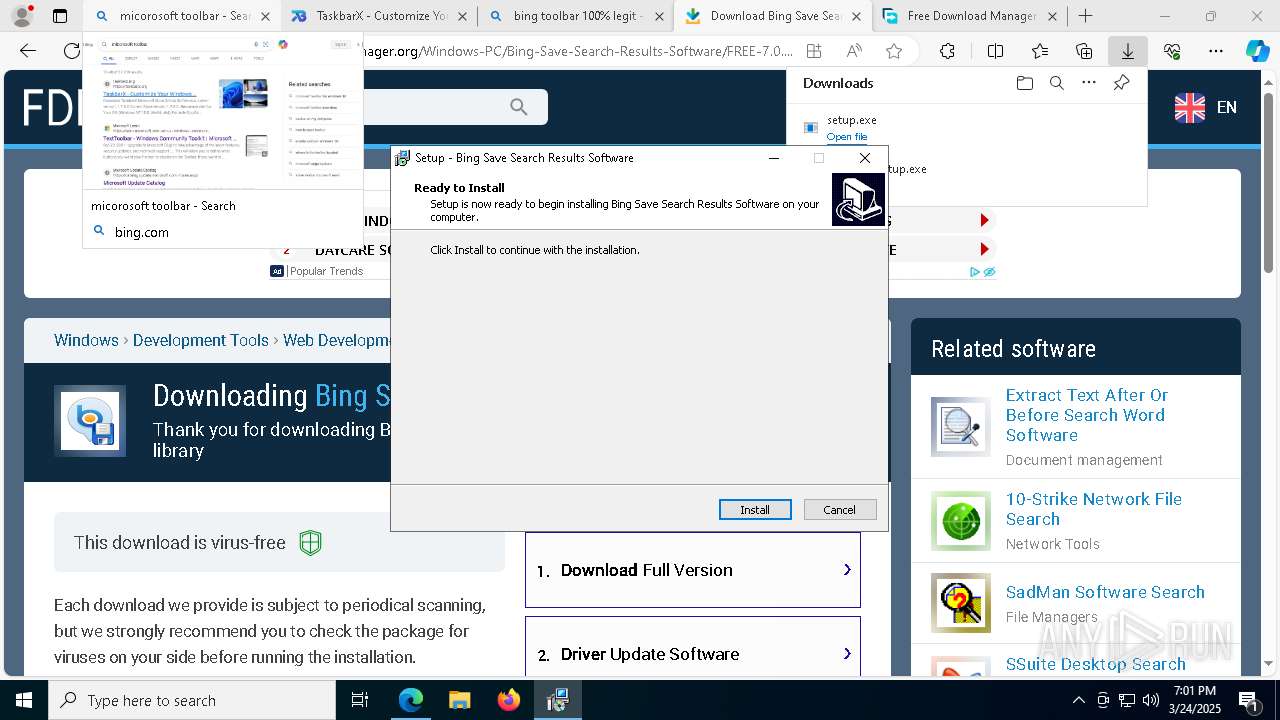Click the taskbar search box

click(x=192, y=700)
